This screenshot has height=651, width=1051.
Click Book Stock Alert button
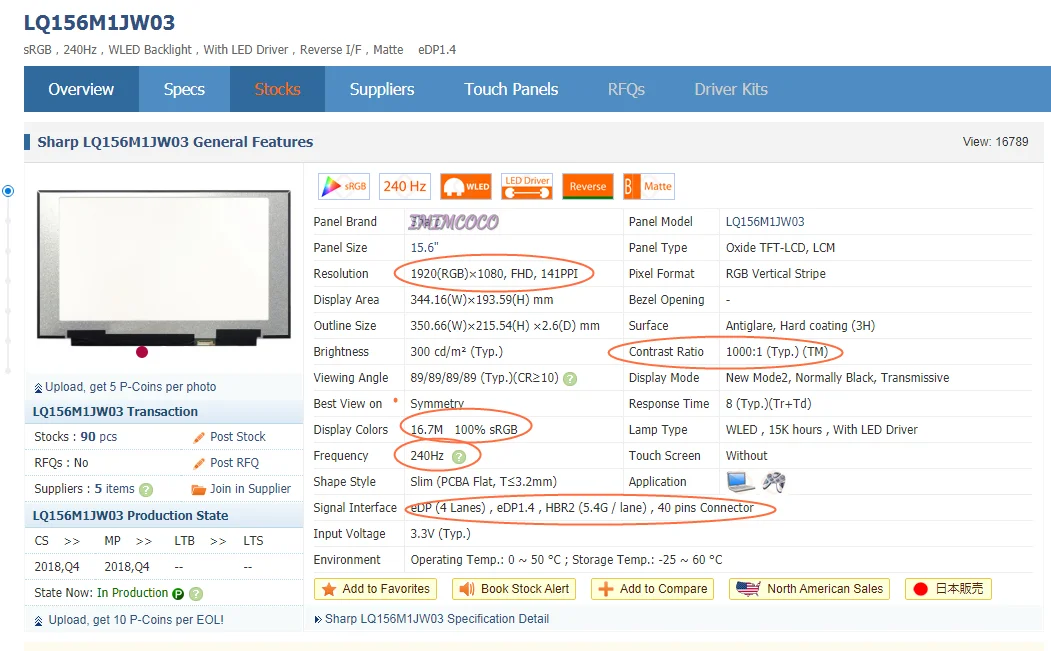514,589
